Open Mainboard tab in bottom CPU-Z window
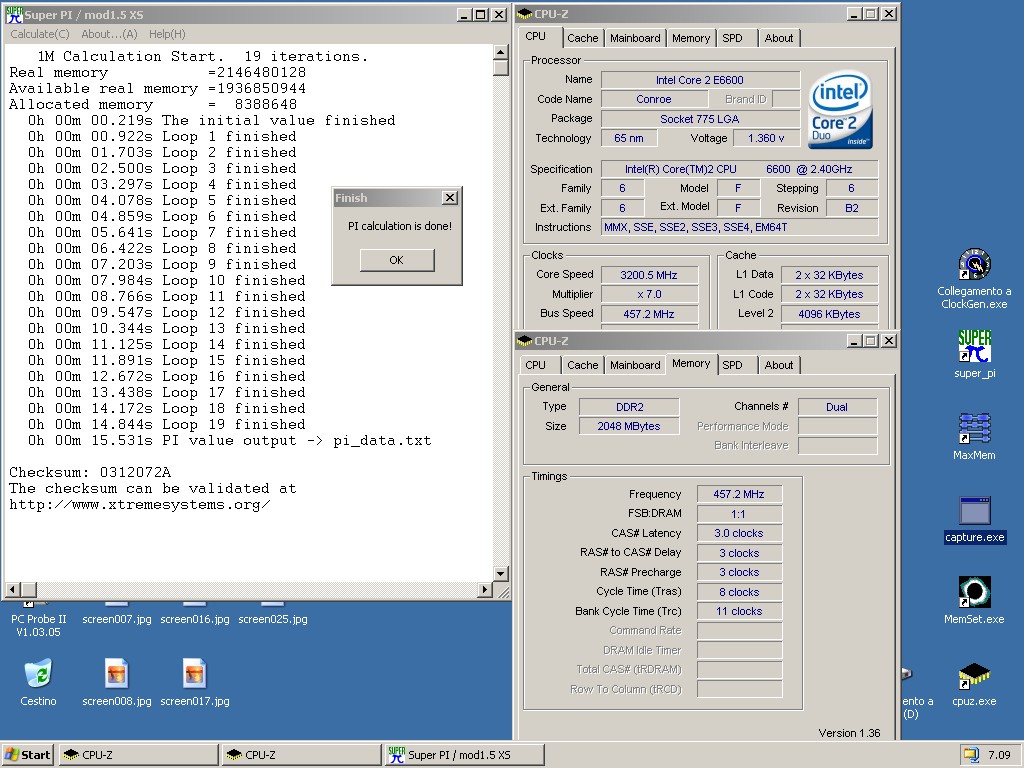1024x768 pixels. pos(635,365)
